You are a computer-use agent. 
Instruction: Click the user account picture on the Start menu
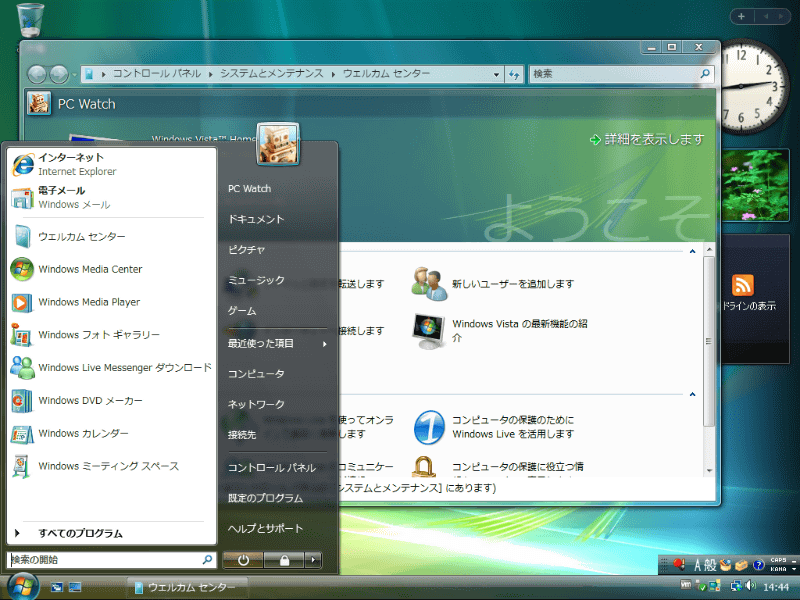pyautogui.click(x=278, y=143)
